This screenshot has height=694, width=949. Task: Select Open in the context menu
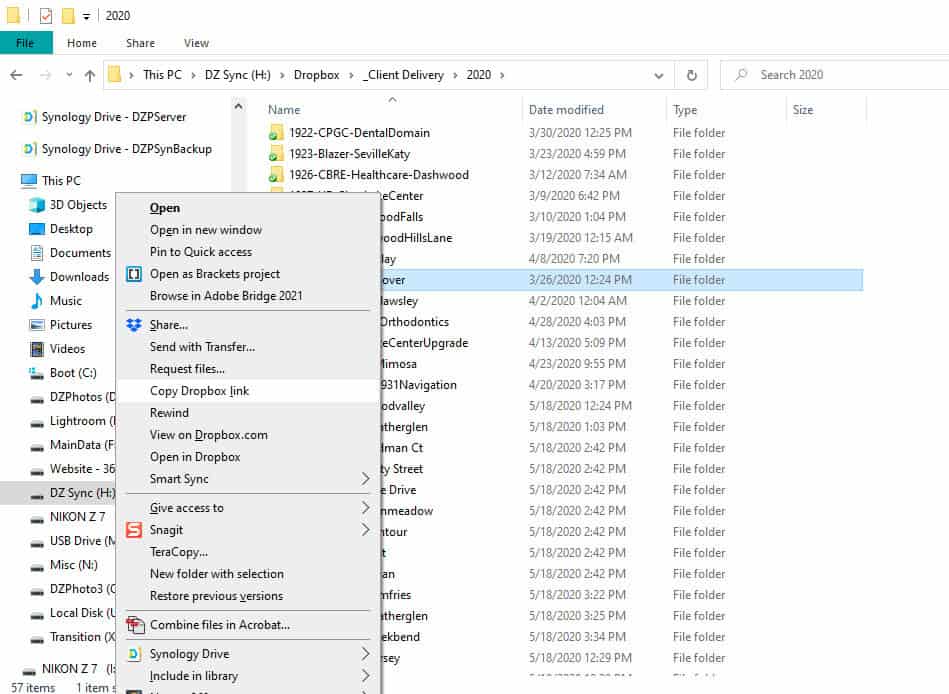tap(165, 208)
